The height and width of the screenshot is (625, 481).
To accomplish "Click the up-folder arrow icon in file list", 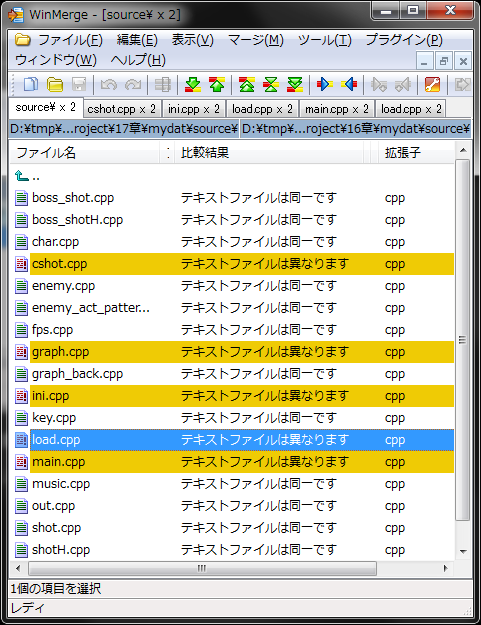I will coord(21,175).
